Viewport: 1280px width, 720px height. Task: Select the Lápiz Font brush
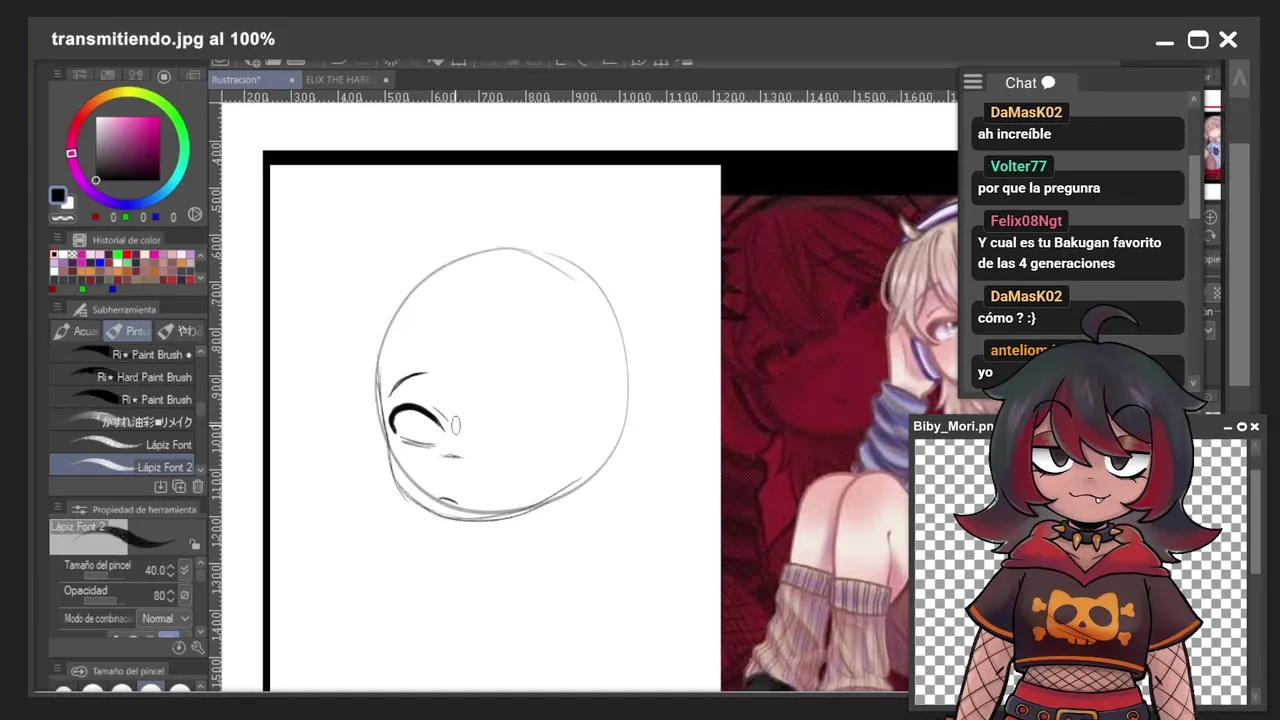pyautogui.click(x=122, y=445)
